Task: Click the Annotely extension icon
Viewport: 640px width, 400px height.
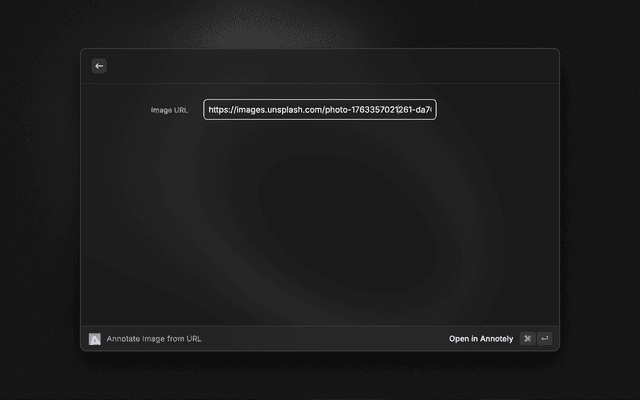Action: (x=95, y=339)
